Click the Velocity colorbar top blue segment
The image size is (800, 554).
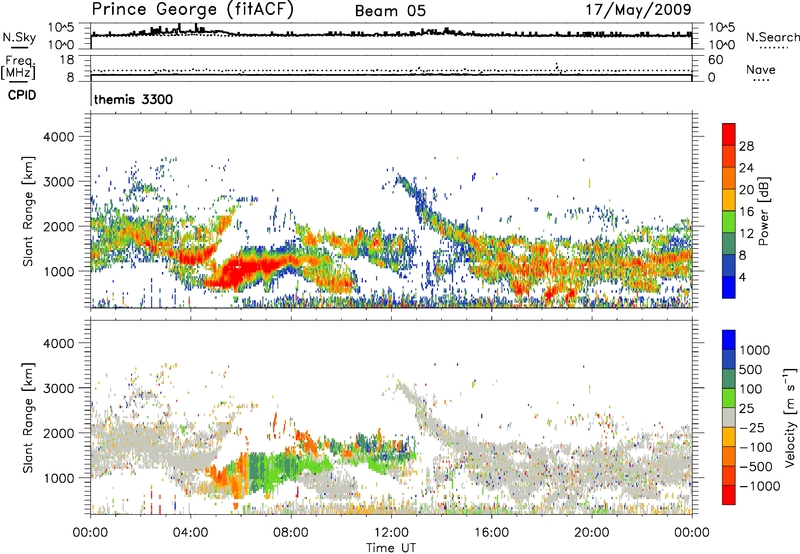coord(729,340)
